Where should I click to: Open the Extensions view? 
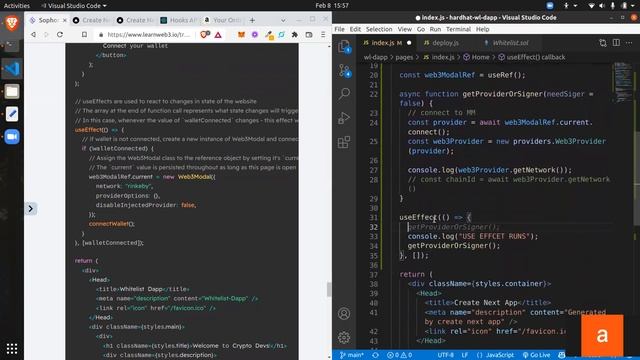coord(344,142)
